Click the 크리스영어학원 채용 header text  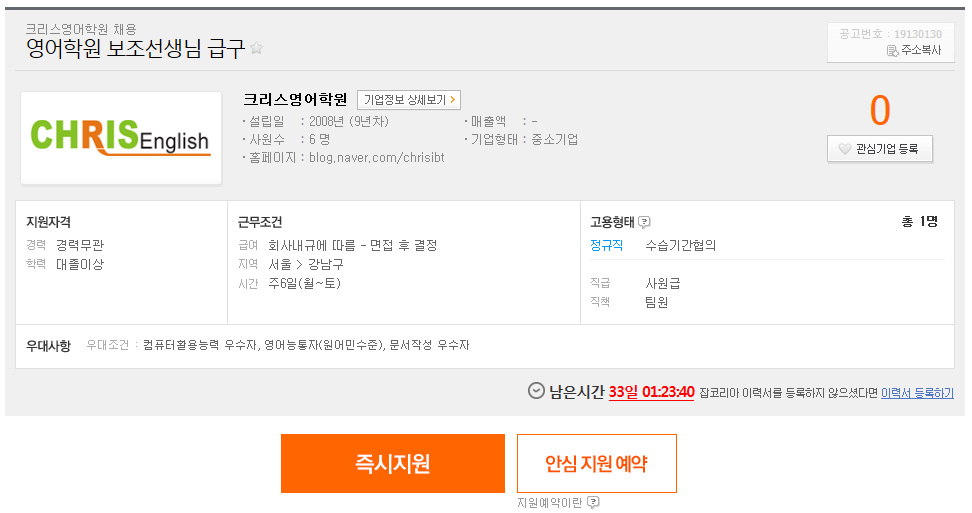pyautogui.click(x=81, y=29)
